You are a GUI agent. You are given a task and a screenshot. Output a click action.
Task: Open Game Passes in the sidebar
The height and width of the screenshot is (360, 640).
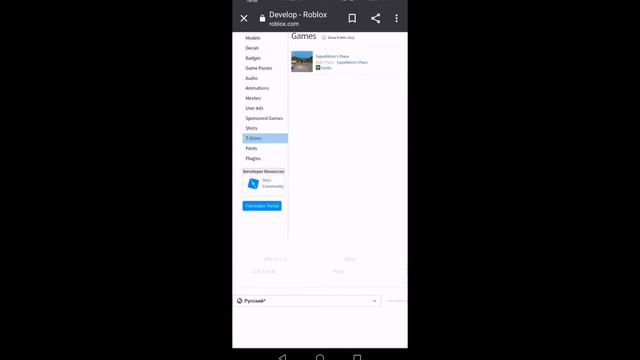[x=259, y=68]
